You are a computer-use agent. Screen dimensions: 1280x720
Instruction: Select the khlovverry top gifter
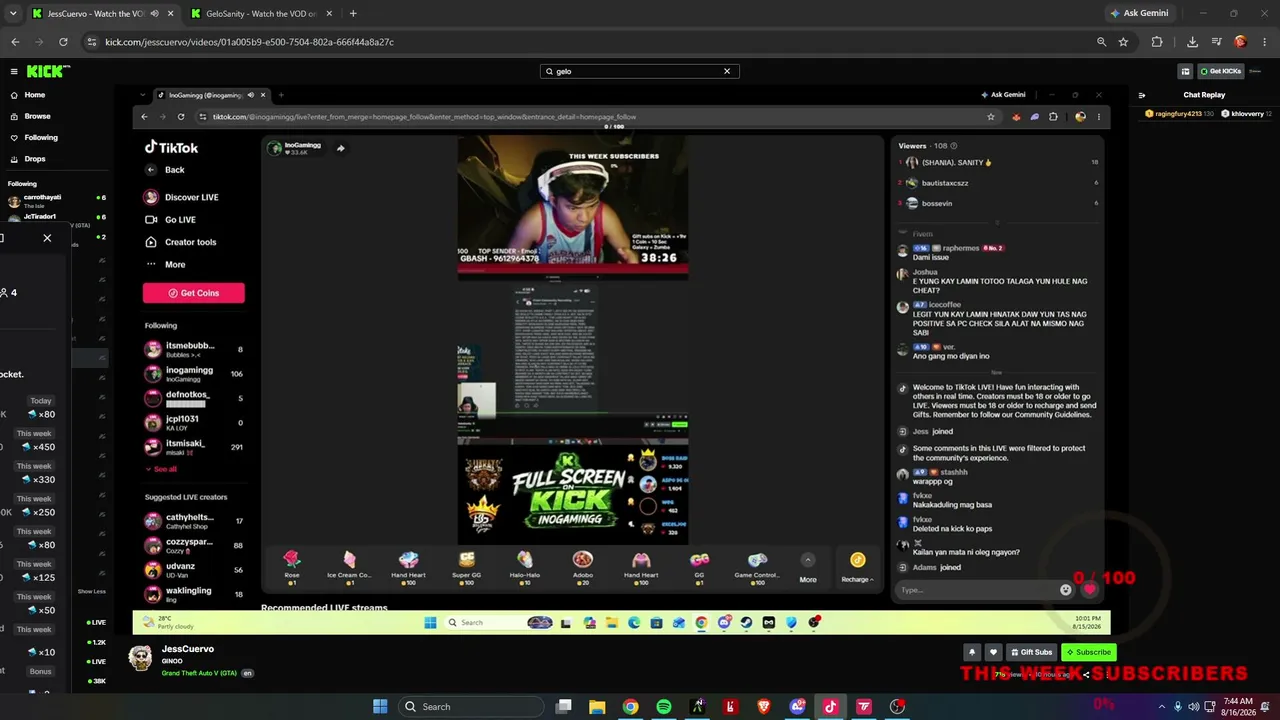point(1247,114)
